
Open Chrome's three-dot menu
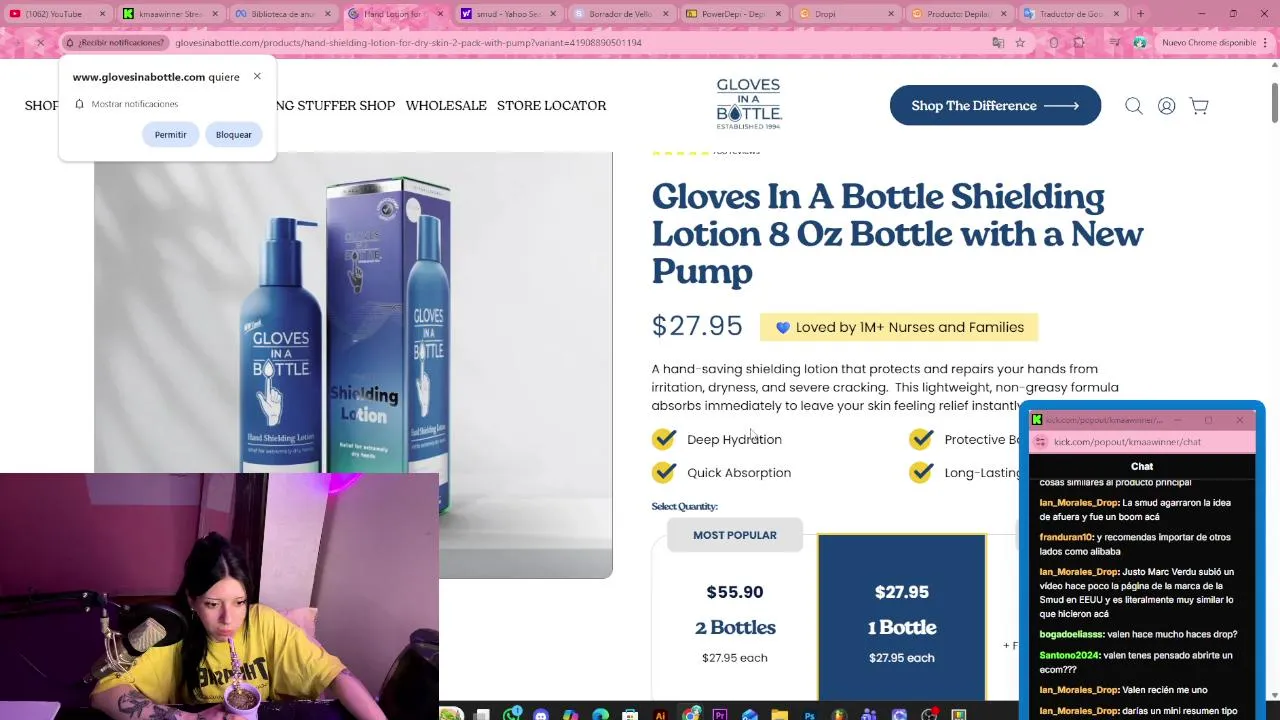click(x=1266, y=43)
